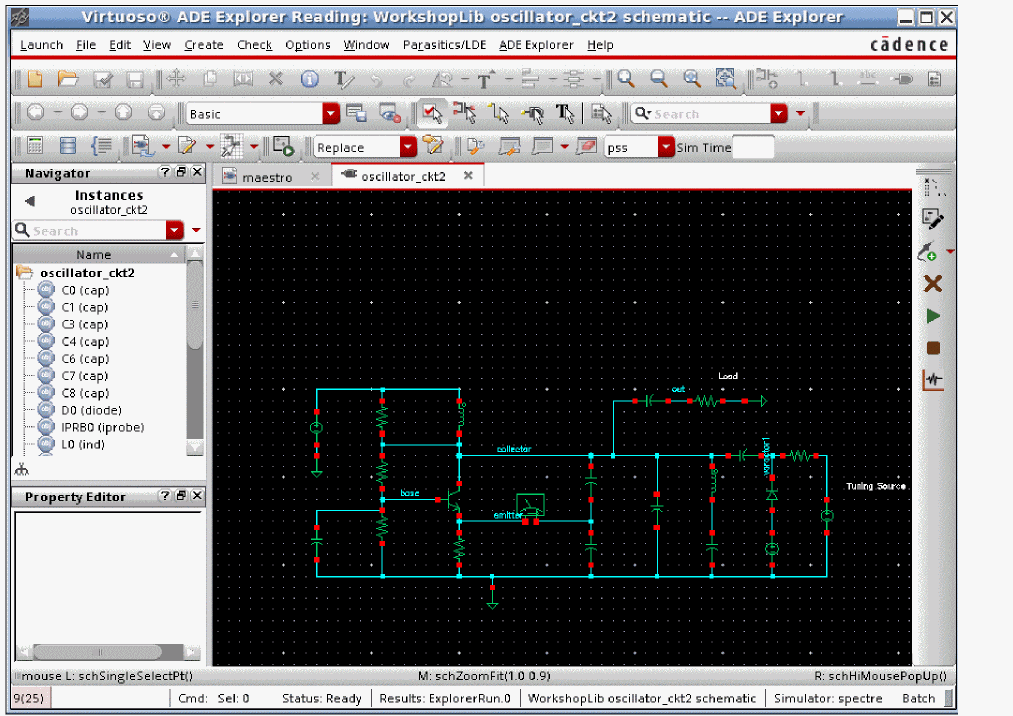Close the Property Editor panel
Screen dimensions: 1013x716
(x=196, y=496)
